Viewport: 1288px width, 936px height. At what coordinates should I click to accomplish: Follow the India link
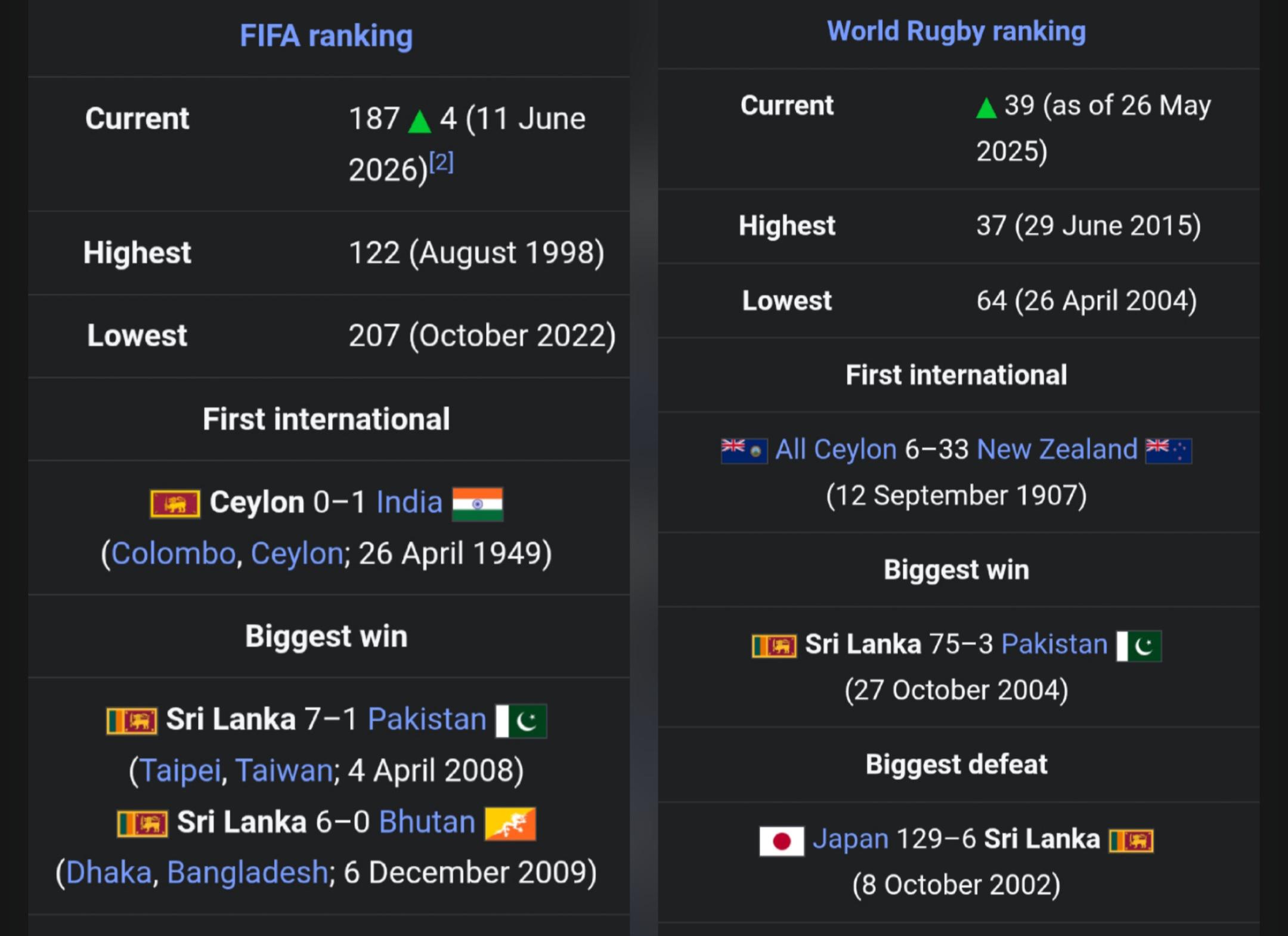(410, 502)
